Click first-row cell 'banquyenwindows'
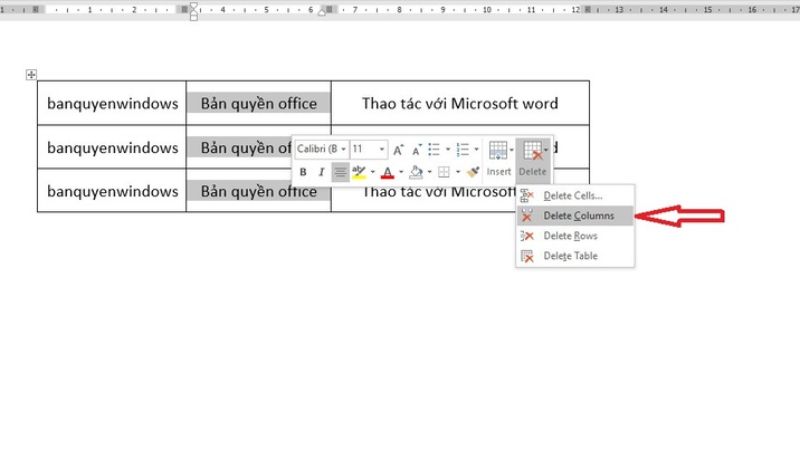This screenshot has height=450, width=800. point(112,104)
